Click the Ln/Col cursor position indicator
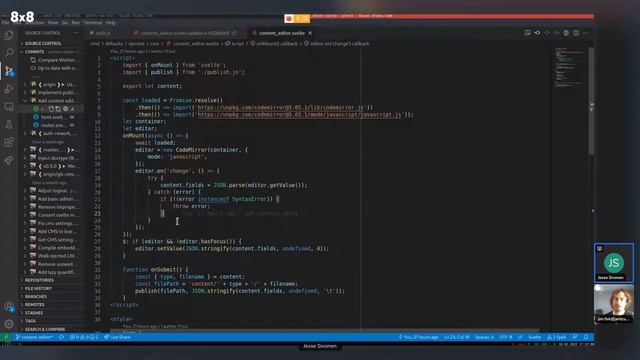The width and height of the screenshot is (640, 360). [456, 337]
